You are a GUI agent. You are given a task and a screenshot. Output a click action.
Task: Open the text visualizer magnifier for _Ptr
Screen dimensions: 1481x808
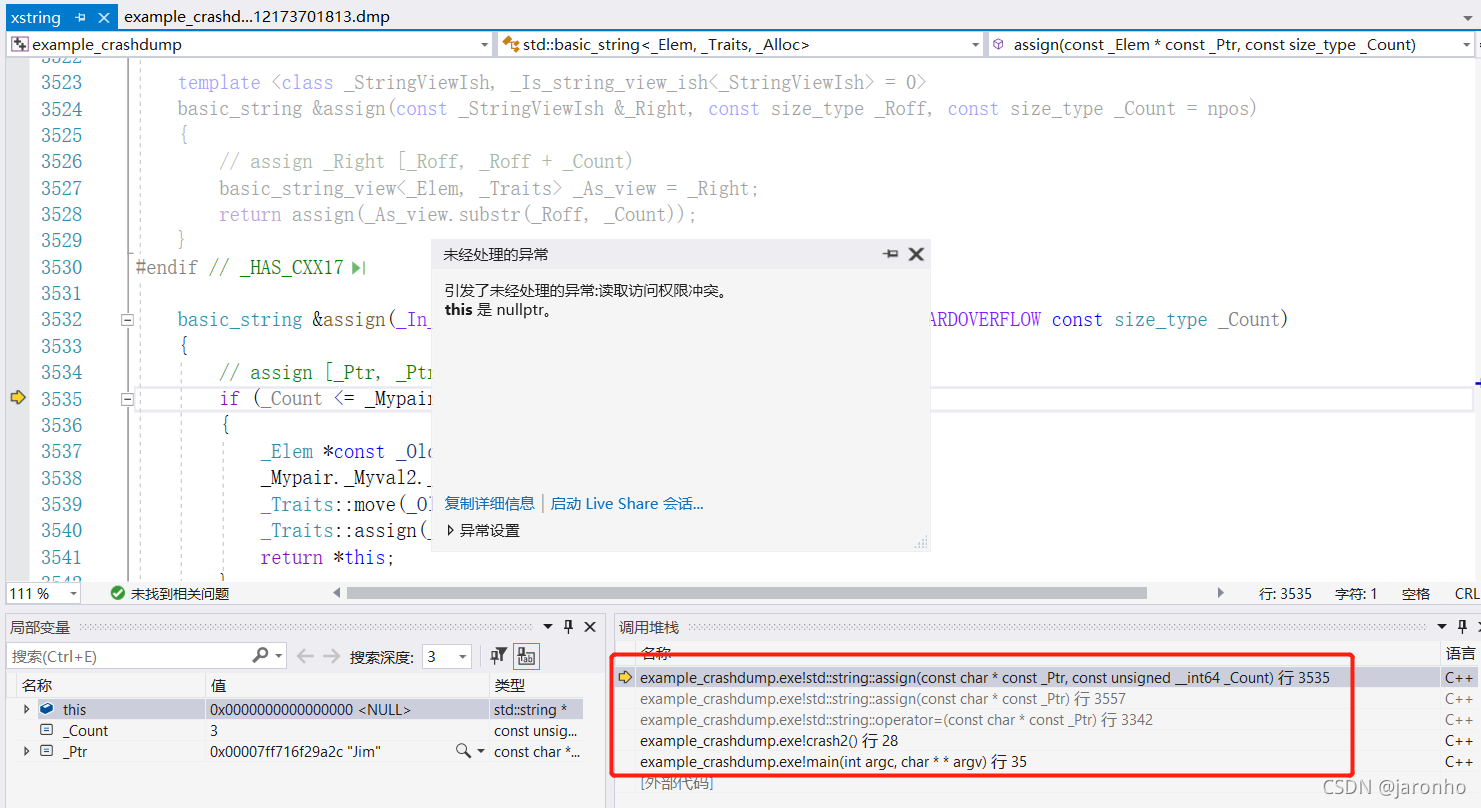click(462, 750)
